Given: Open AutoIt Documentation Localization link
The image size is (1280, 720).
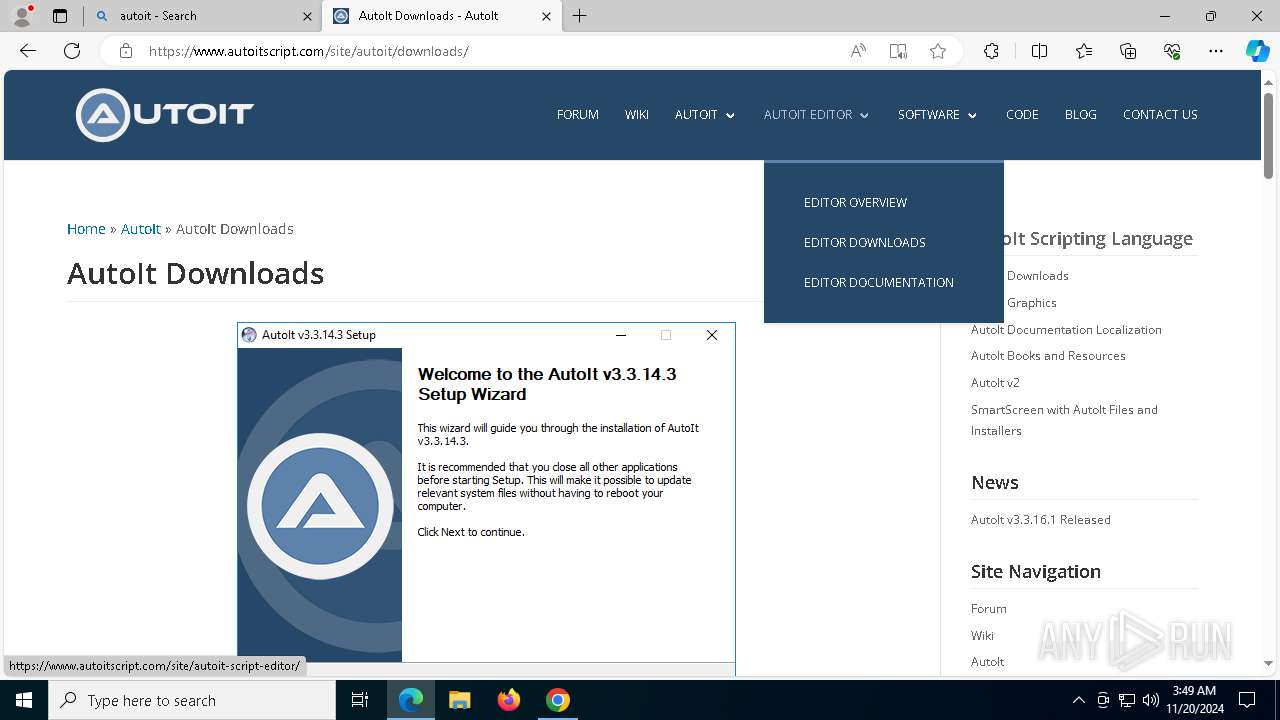Looking at the screenshot, I should click(x=1066, y=329).
